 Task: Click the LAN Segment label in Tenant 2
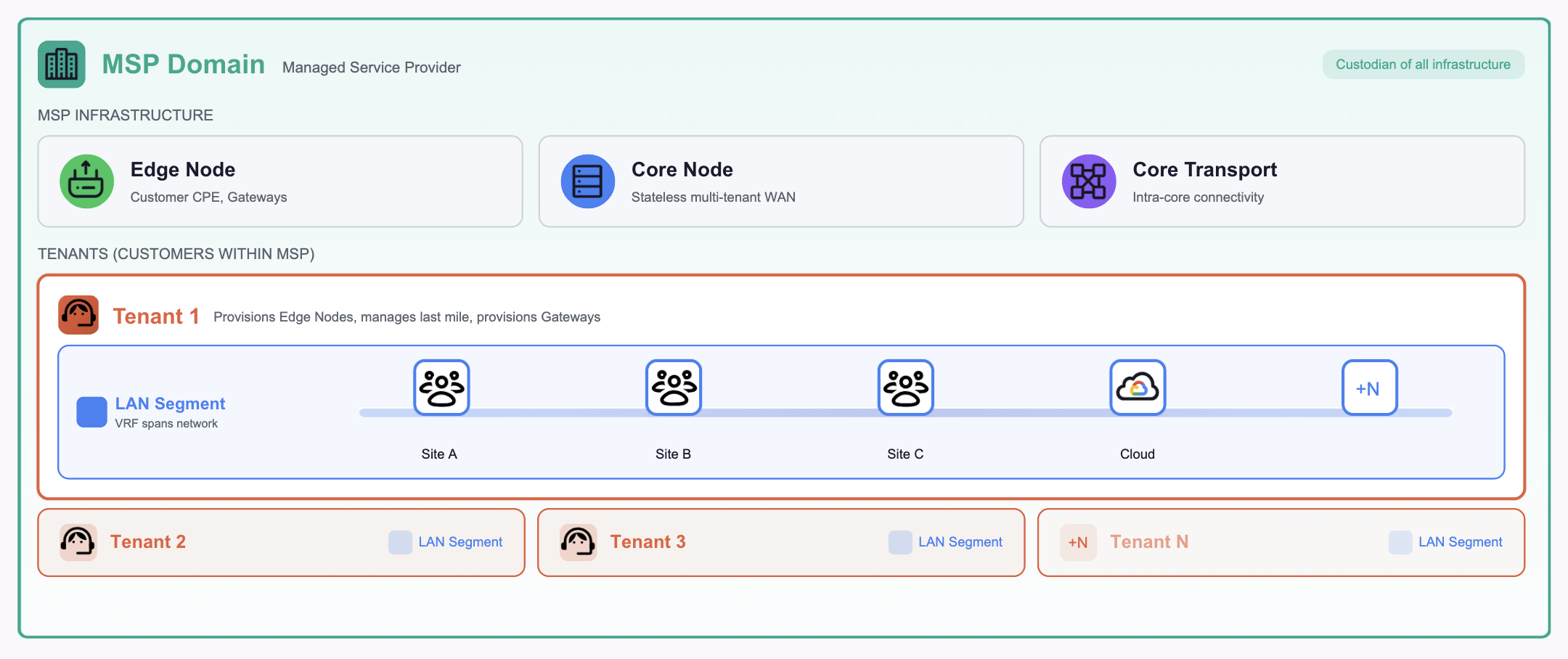click(x=460, y=542)
